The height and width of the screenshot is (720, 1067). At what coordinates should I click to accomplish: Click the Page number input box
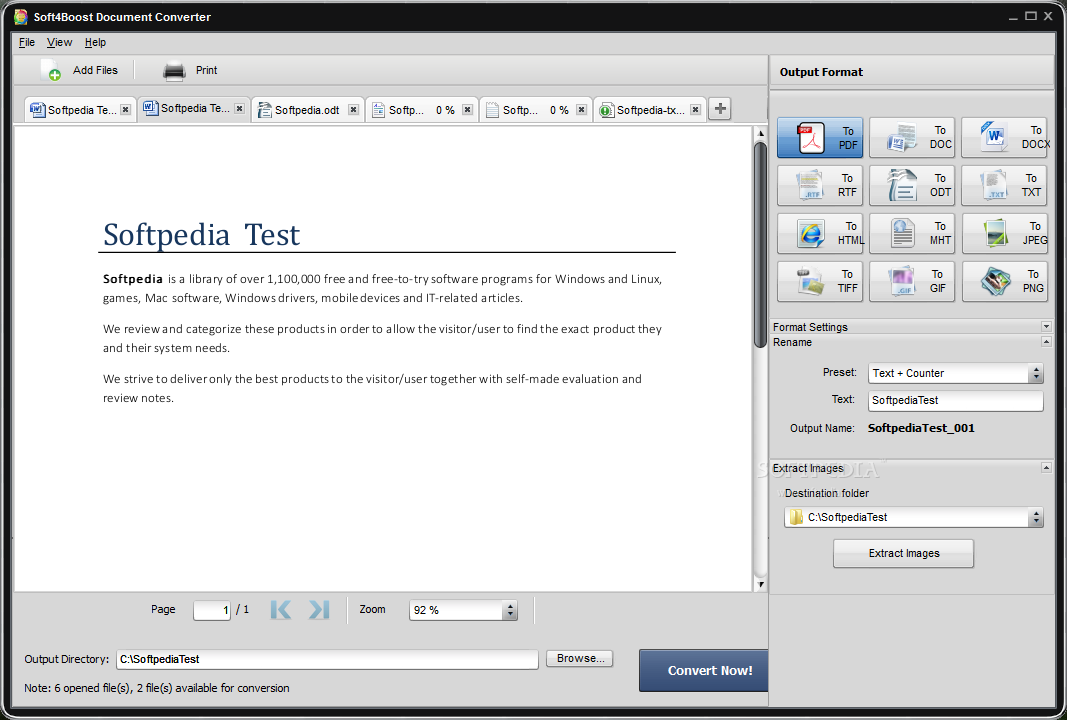[212, 610]
